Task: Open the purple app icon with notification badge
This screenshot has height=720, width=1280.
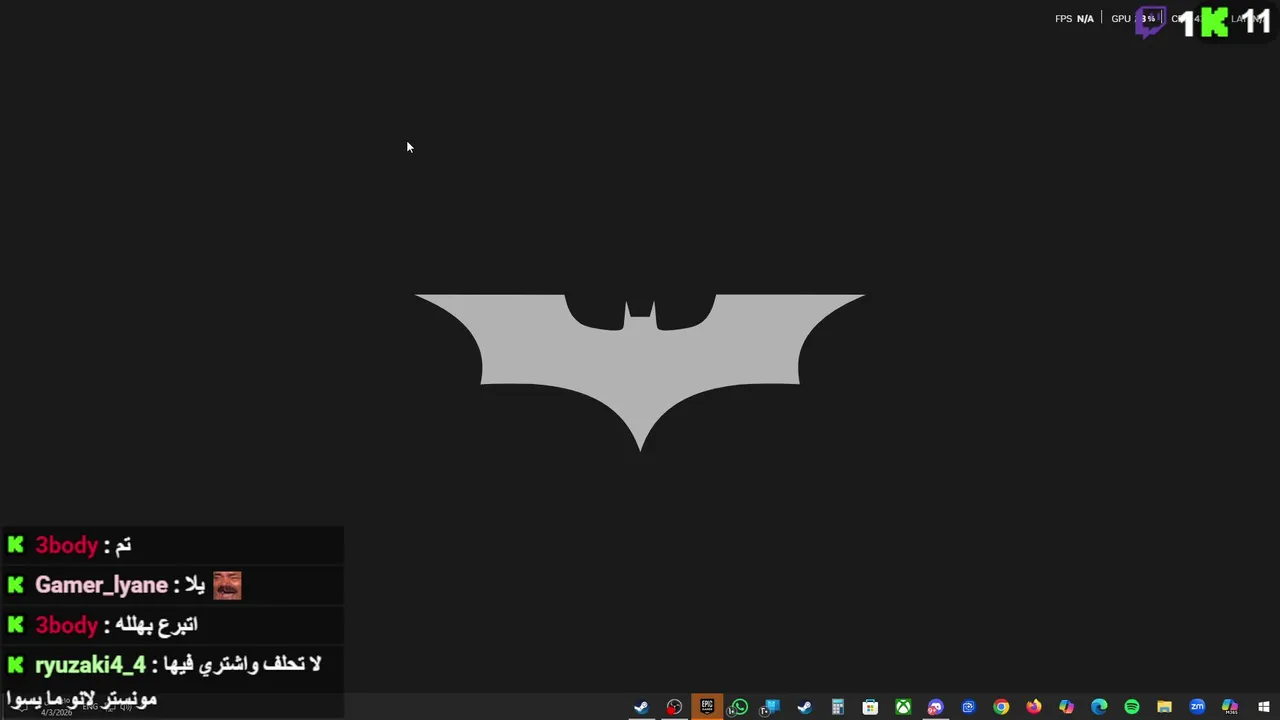Action: (x=935, y=707)
